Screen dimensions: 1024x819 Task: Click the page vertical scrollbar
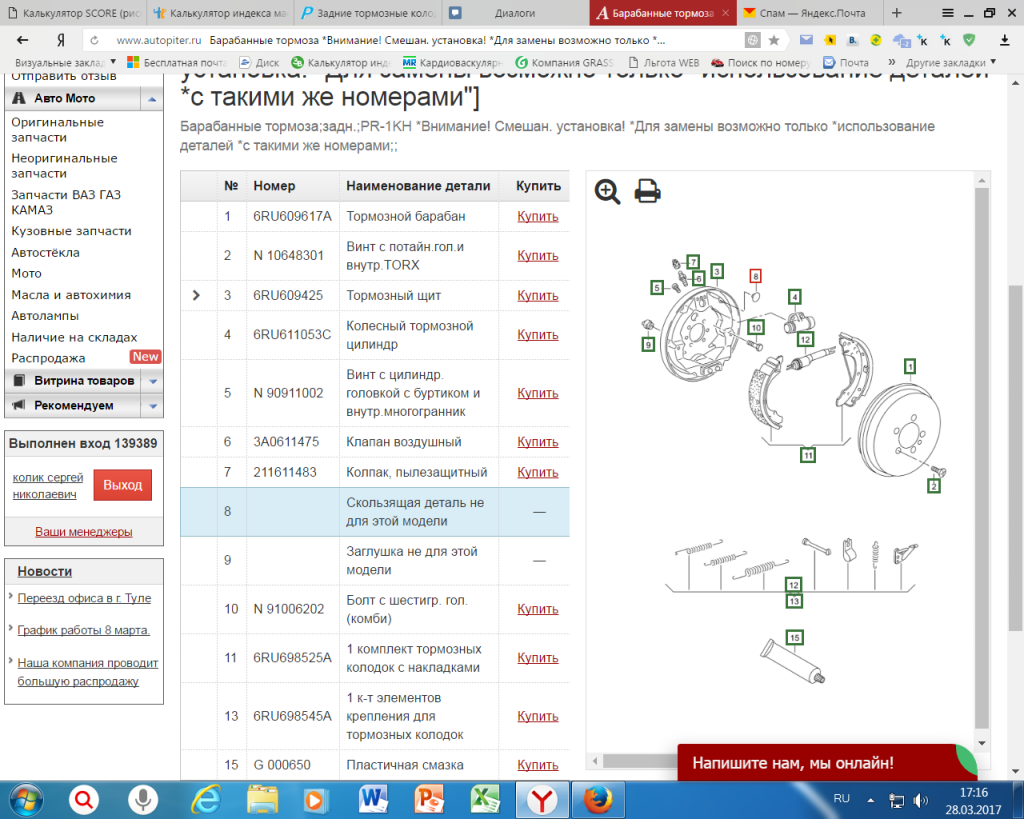pos(1016,400)
